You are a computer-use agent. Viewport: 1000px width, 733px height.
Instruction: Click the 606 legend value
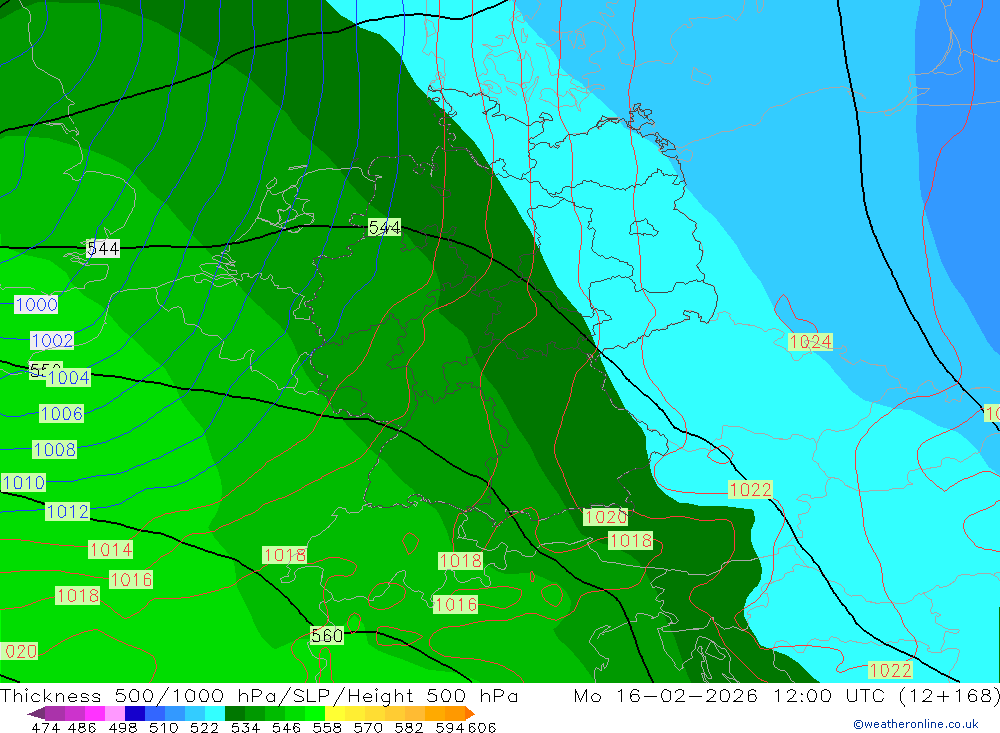[480, 727]
